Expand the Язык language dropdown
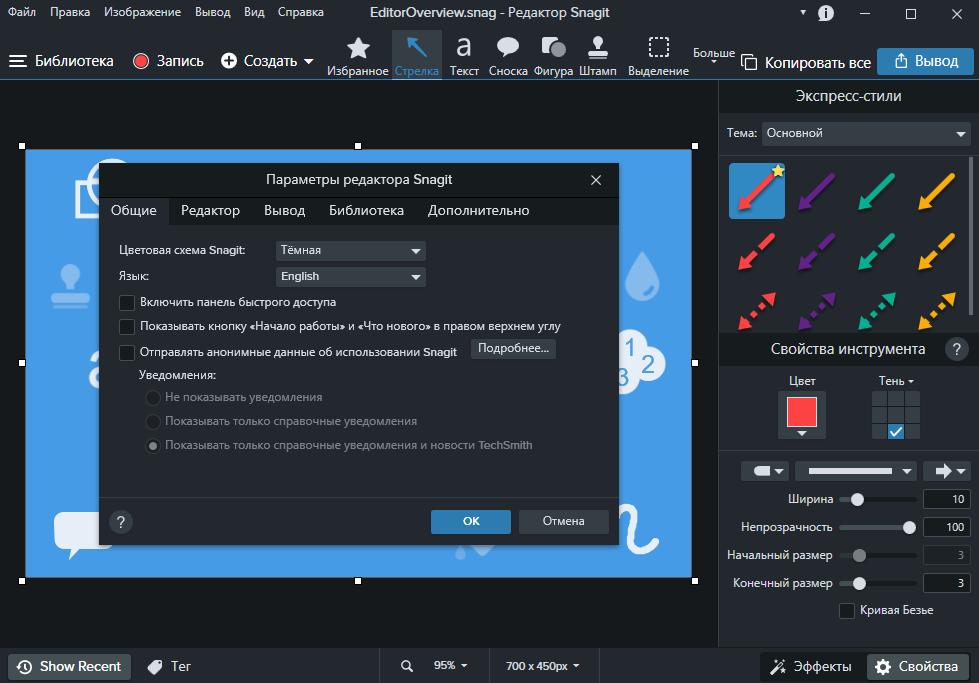Viewport: 979px width, 683px height. (350, 277)
